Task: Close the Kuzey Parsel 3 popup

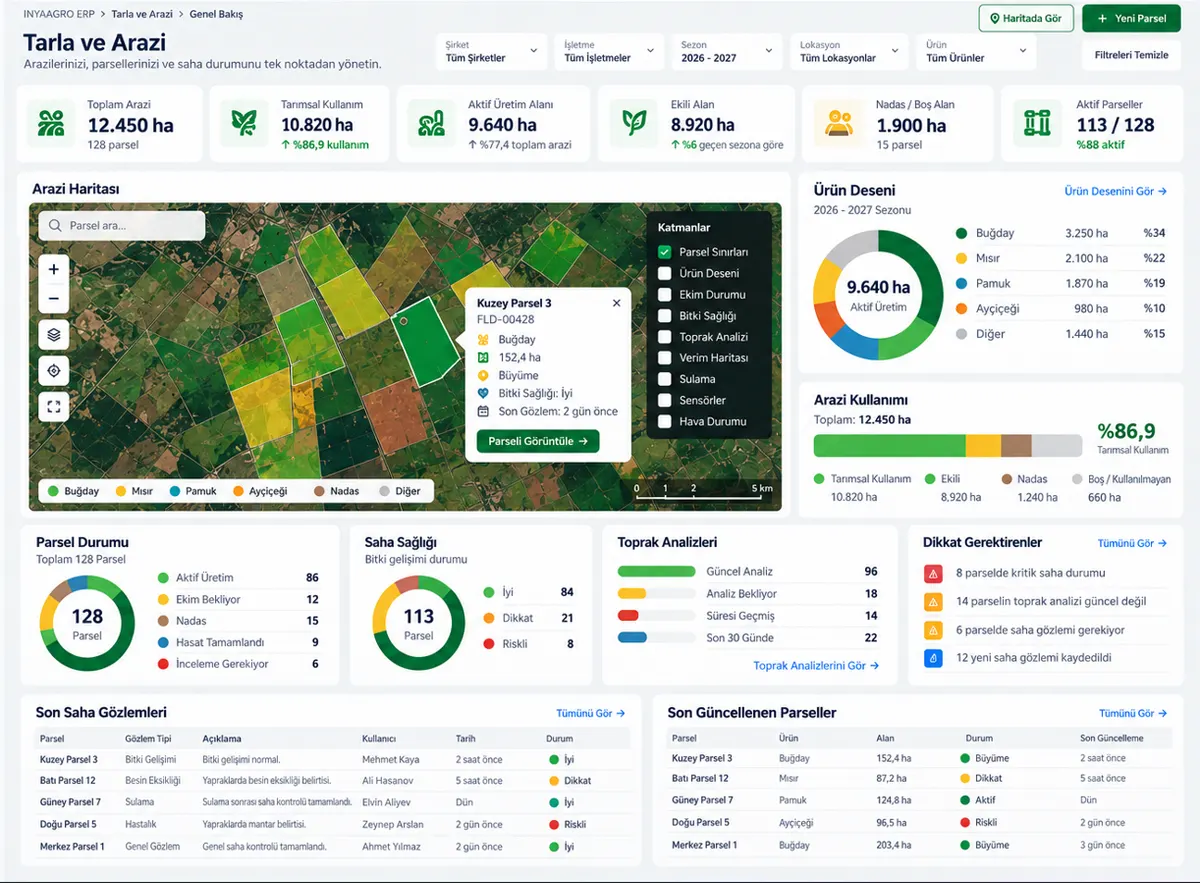Action: point(616,303)
